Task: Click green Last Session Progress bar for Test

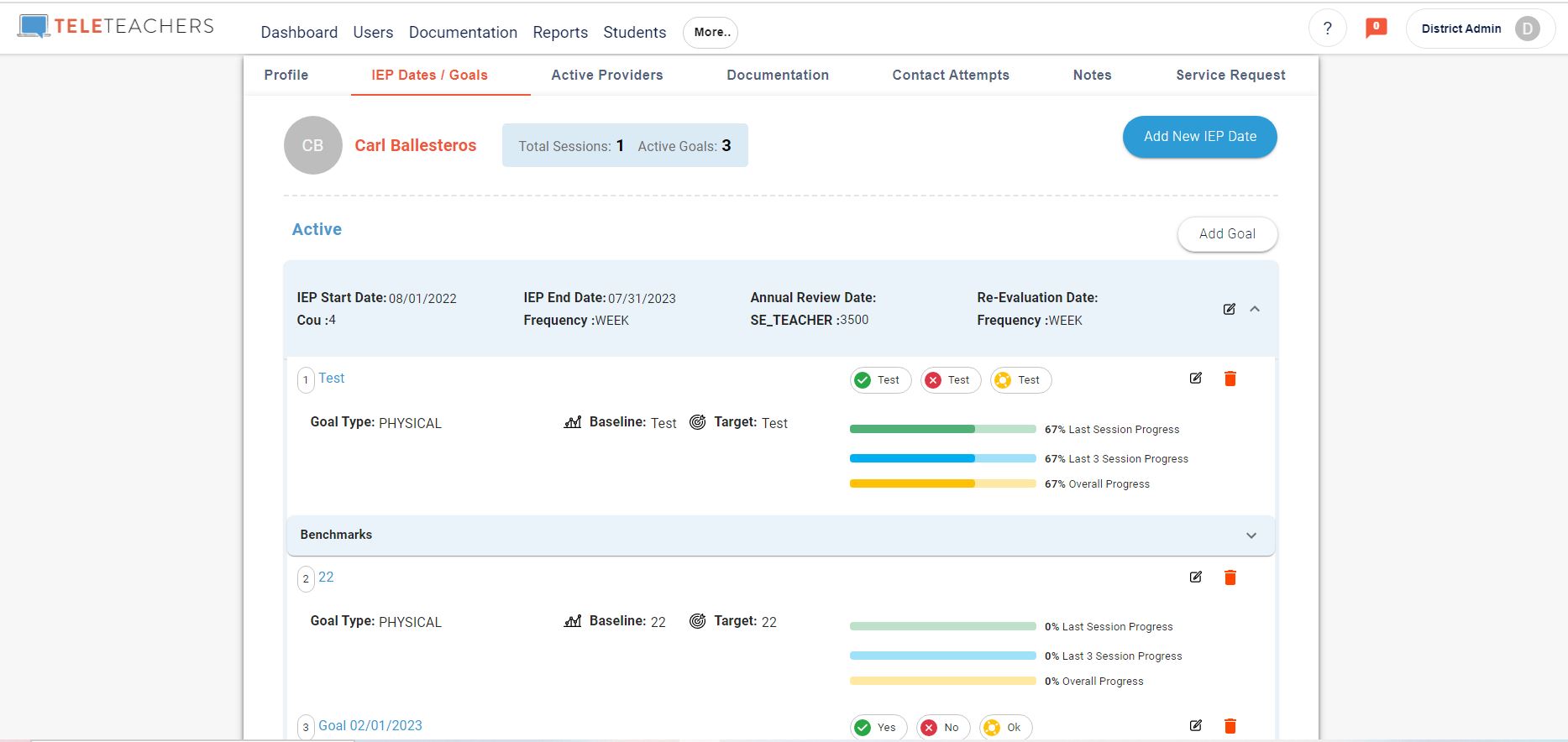Action: coord(942,429)
